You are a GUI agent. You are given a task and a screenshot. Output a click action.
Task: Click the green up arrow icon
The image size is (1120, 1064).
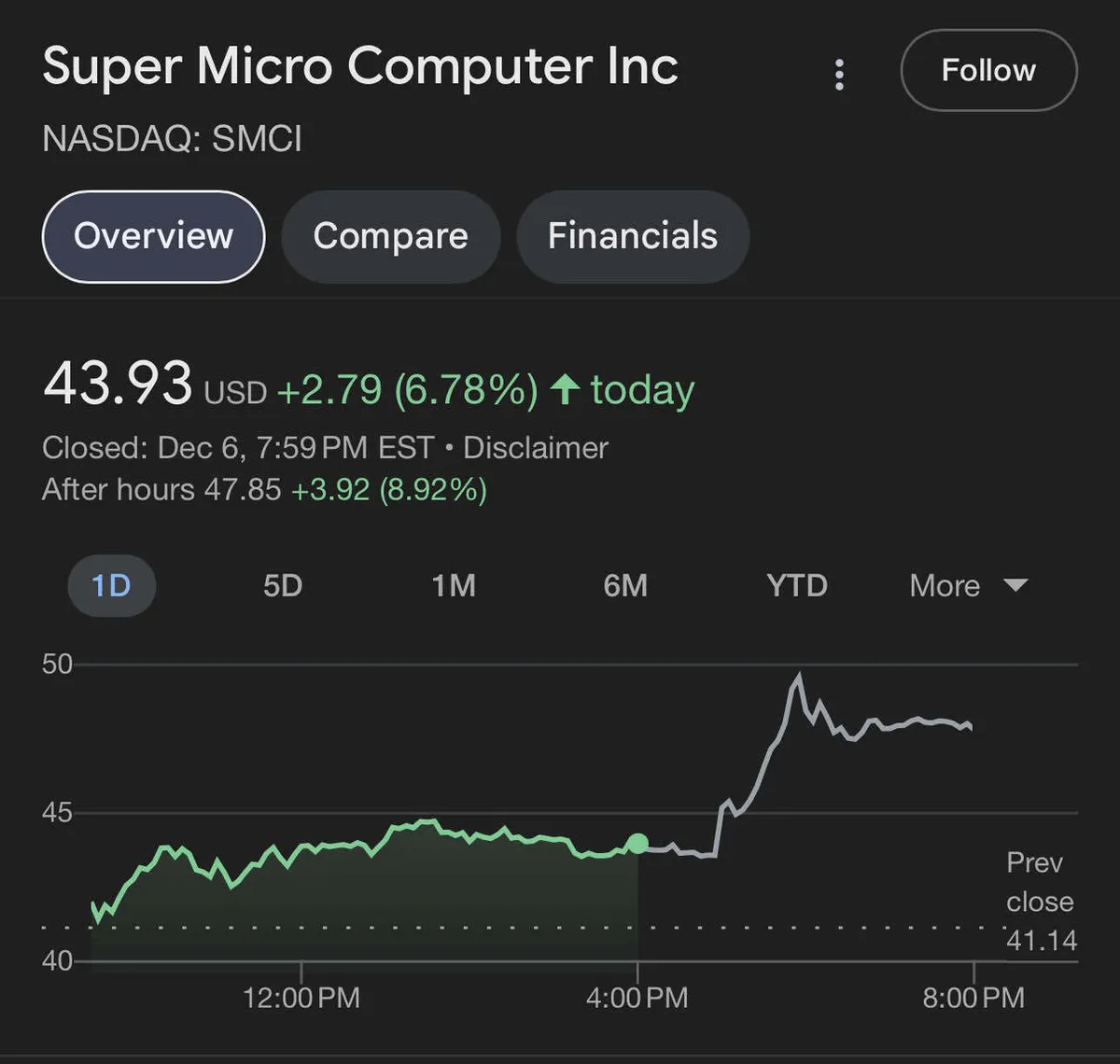(565, 388)
